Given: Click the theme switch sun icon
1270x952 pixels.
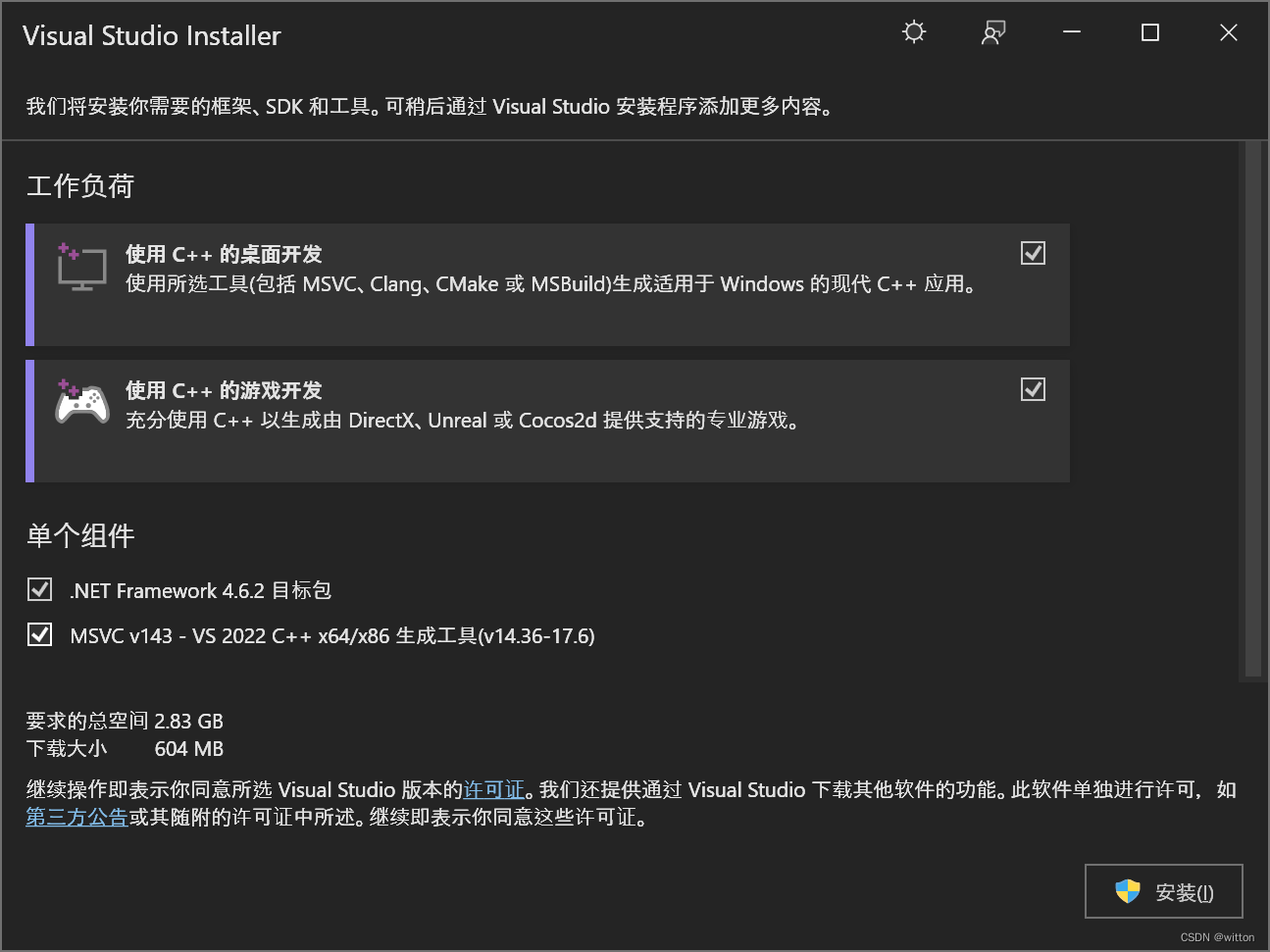Looking at the screenshot, I should pos(914,32).
